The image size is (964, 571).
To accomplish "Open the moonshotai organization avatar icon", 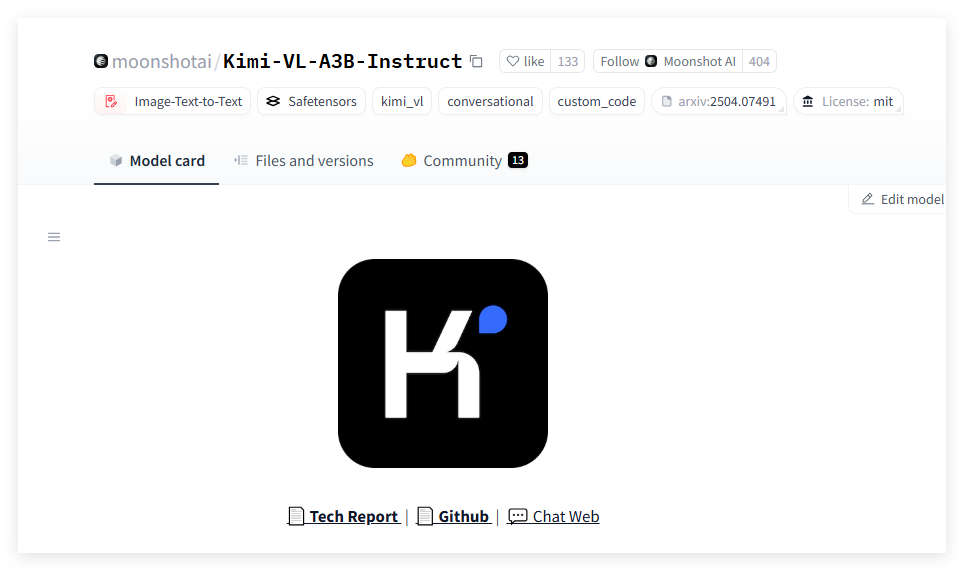I will pyautogui.click(x=101, y=61).
